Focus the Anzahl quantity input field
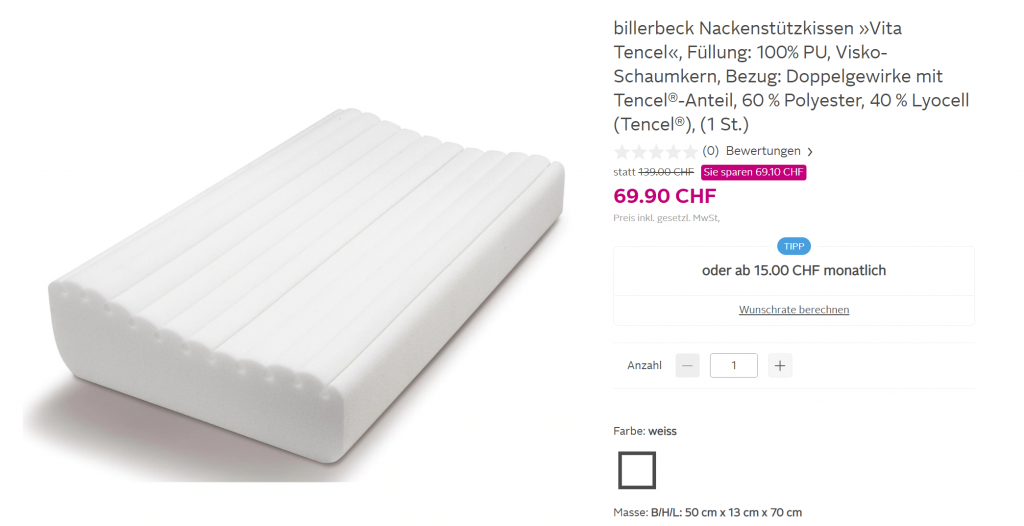This screenshot has width=1024, height=526. point(734,365)
